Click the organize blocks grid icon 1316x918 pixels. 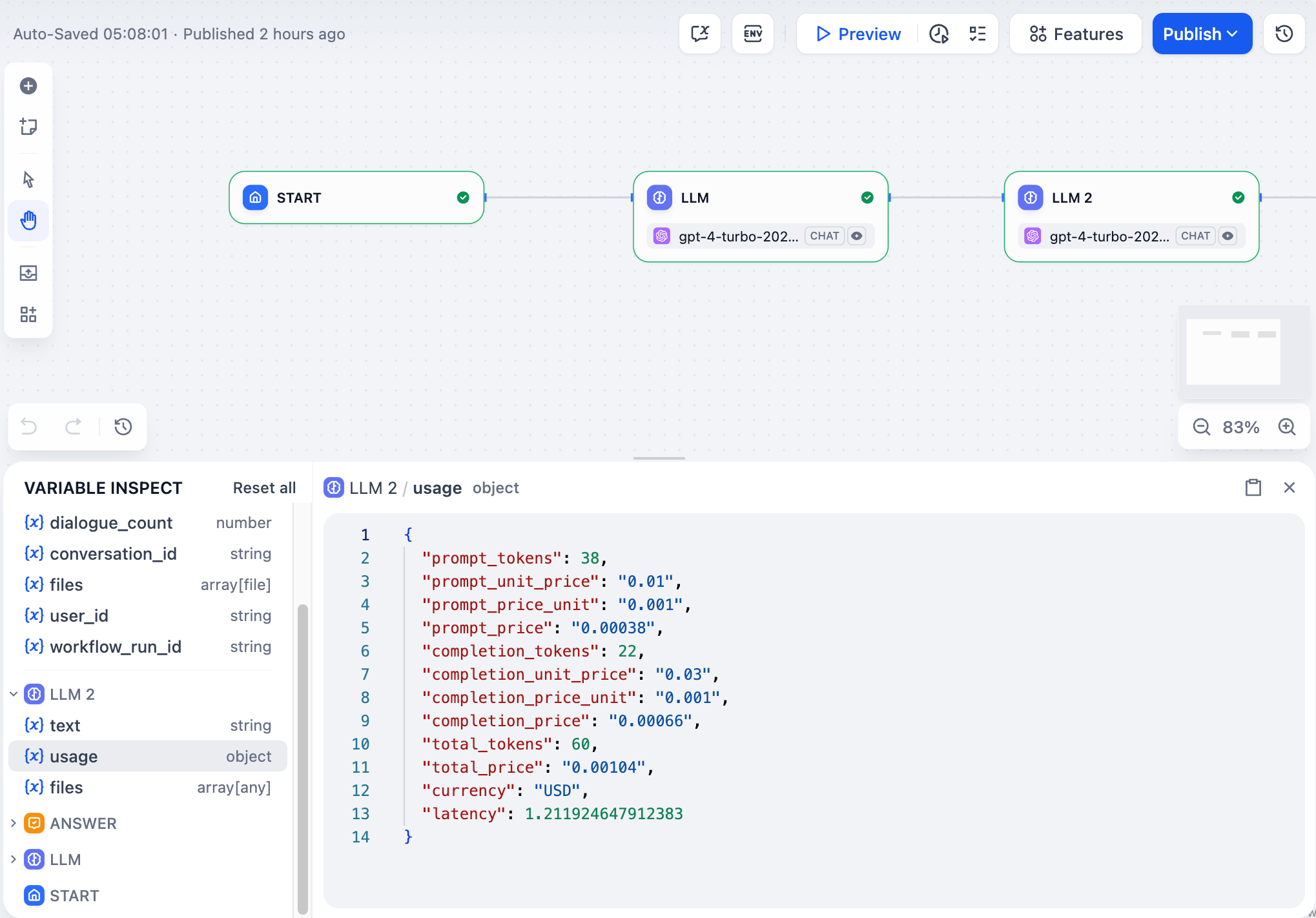[28, 314]
